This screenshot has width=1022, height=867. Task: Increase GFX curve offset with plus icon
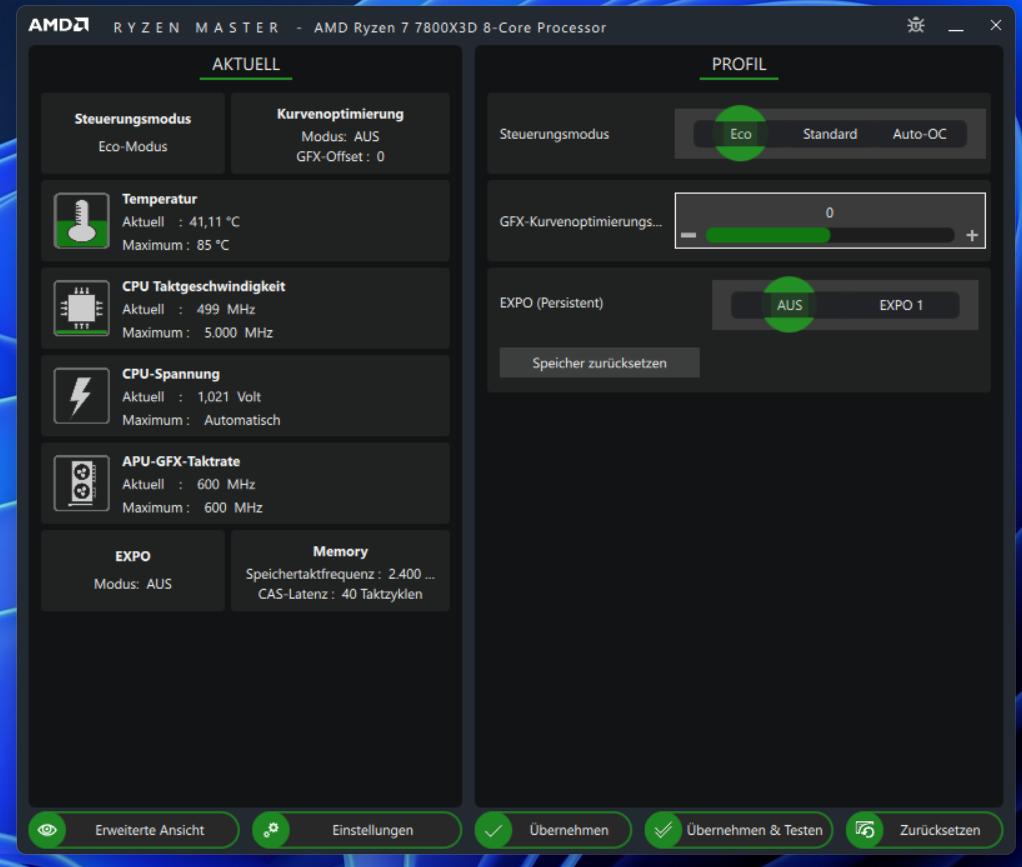click(x=972, y=235)
